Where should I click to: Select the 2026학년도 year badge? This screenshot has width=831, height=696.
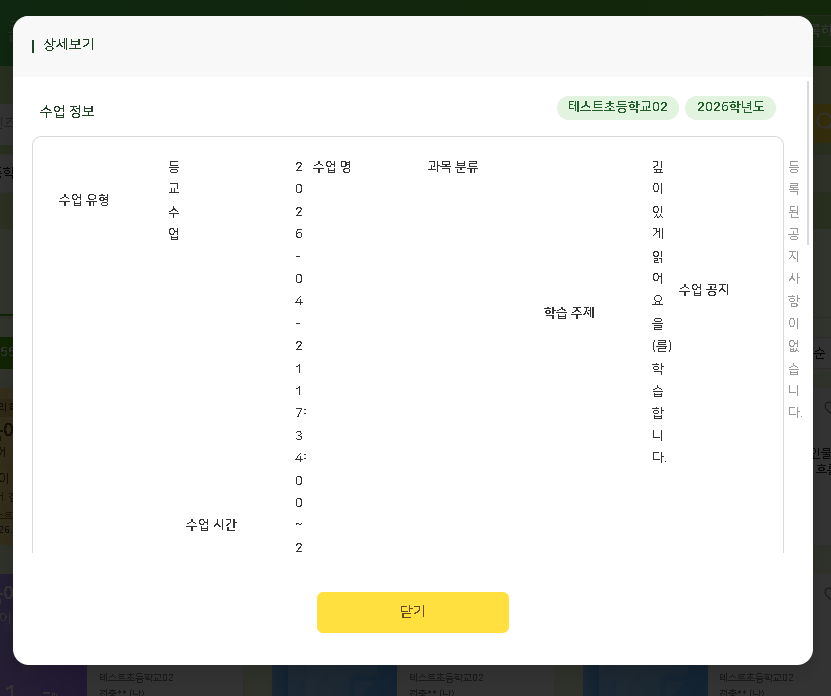pyautogui.click(x=729, y=107)
